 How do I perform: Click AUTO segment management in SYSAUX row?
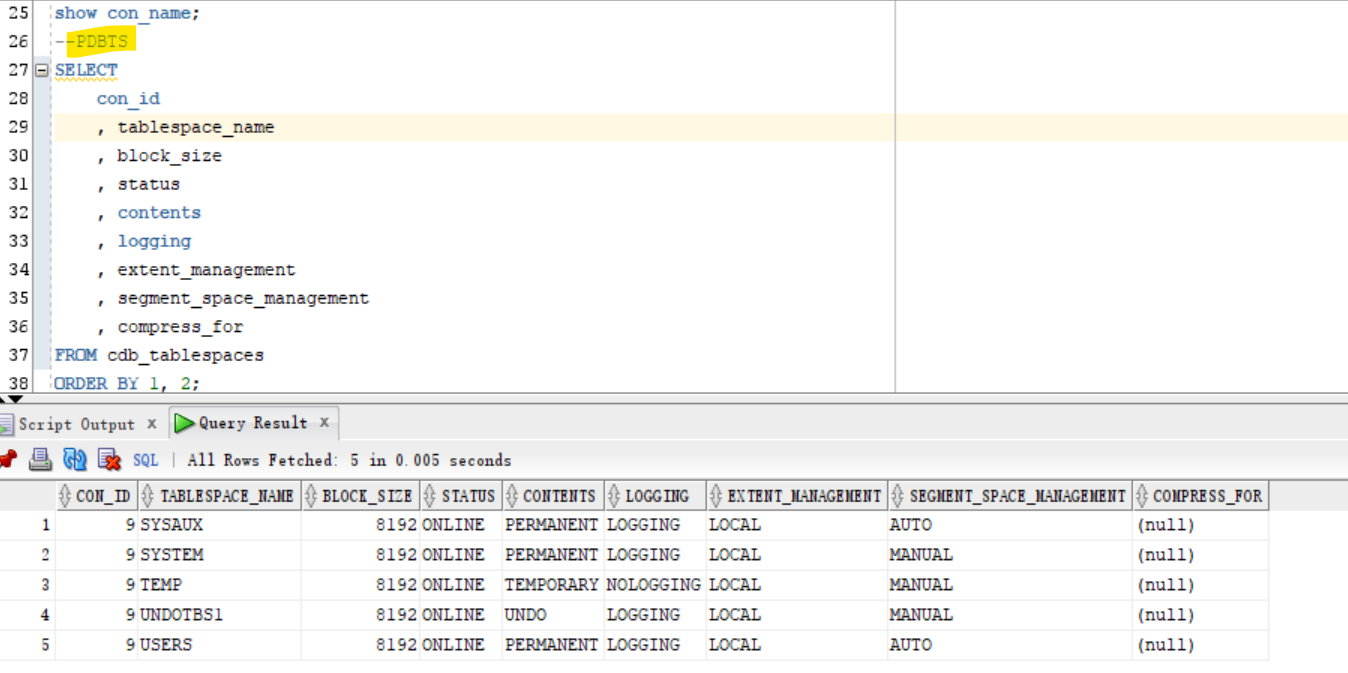pyautogui.click(x=1009, y=525)
